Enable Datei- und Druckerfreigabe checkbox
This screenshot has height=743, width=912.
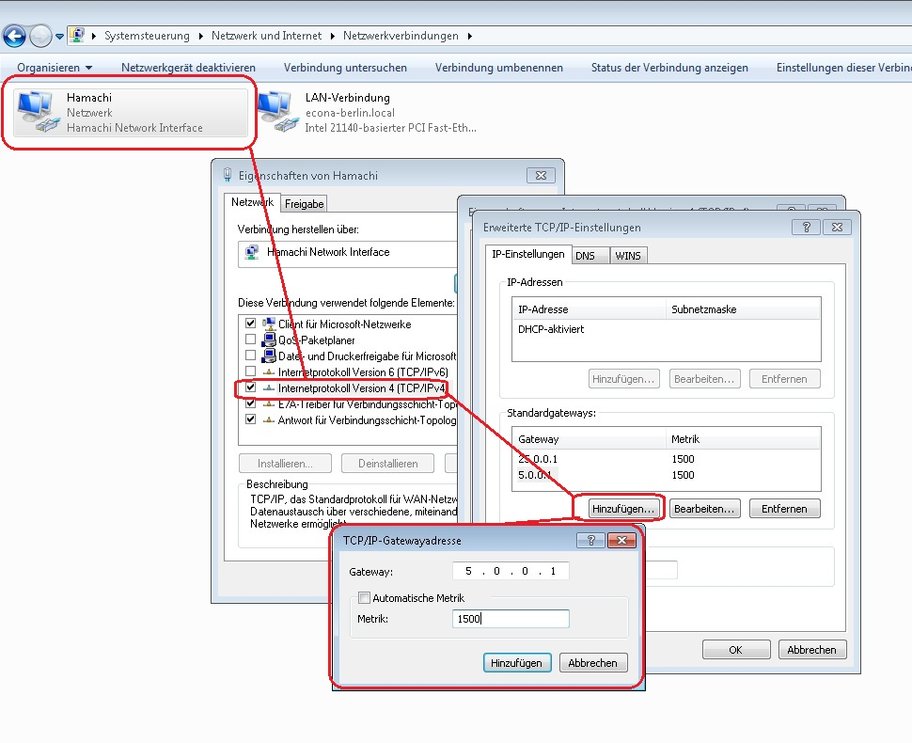(251, 355)
